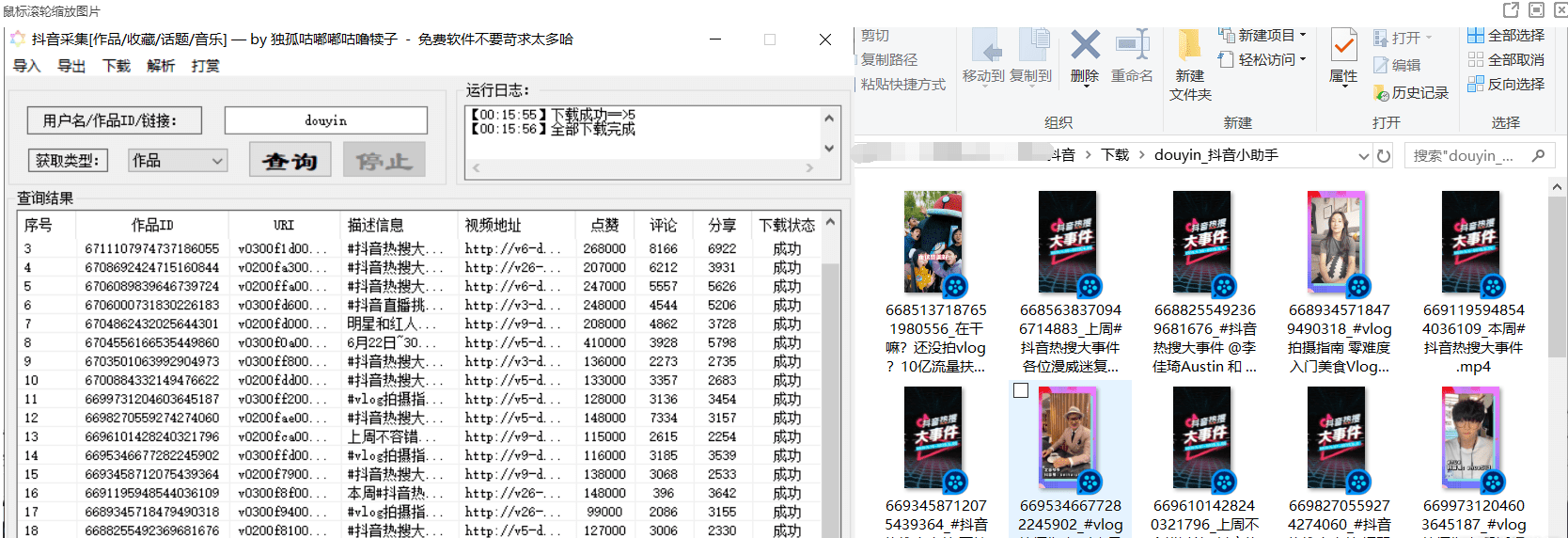Screen dimensions: 1568x538
Task: Open 新建项目 dropdown in Explorer
Action: point(1262,35)
